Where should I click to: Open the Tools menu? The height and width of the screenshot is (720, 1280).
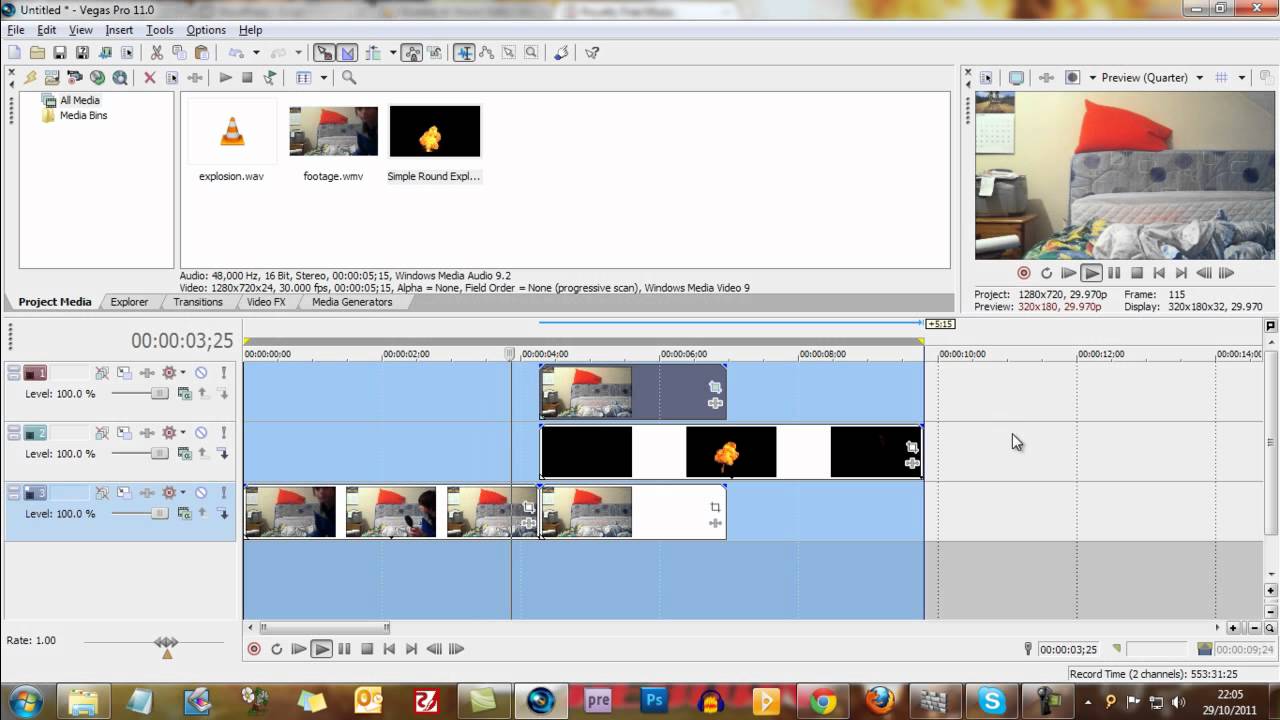tap(160, 30)
